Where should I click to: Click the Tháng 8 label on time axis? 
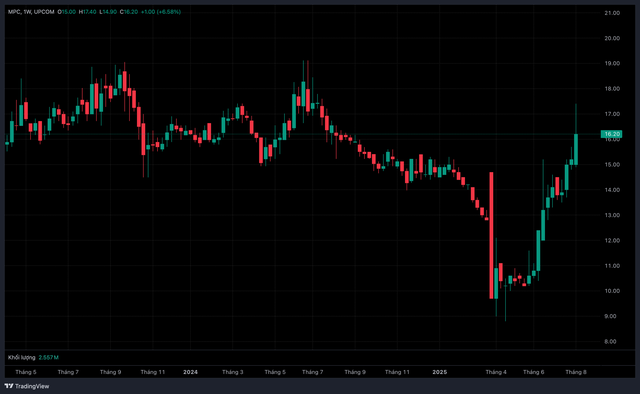[x=576, y=372]
